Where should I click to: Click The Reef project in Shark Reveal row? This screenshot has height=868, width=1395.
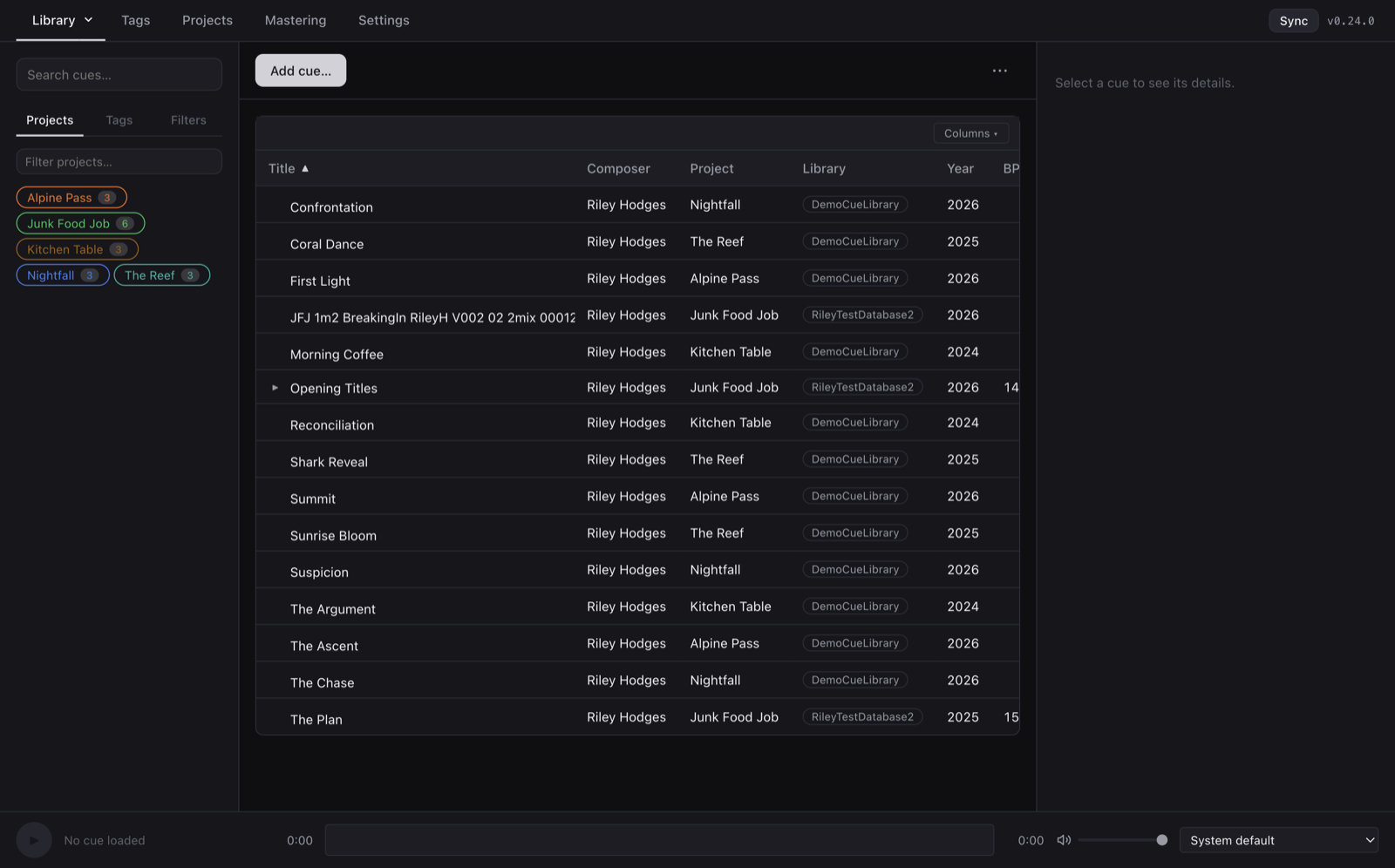tap(717, 459)
